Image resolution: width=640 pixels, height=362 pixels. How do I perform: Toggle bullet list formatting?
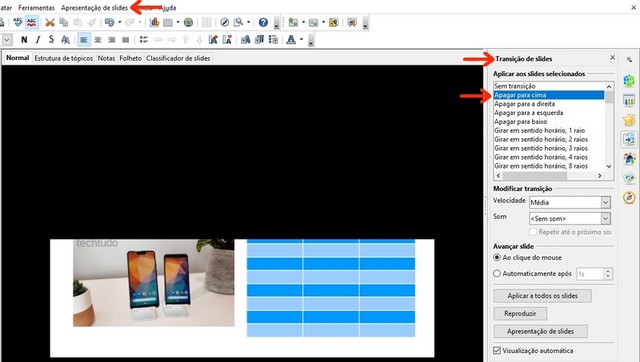144,40
